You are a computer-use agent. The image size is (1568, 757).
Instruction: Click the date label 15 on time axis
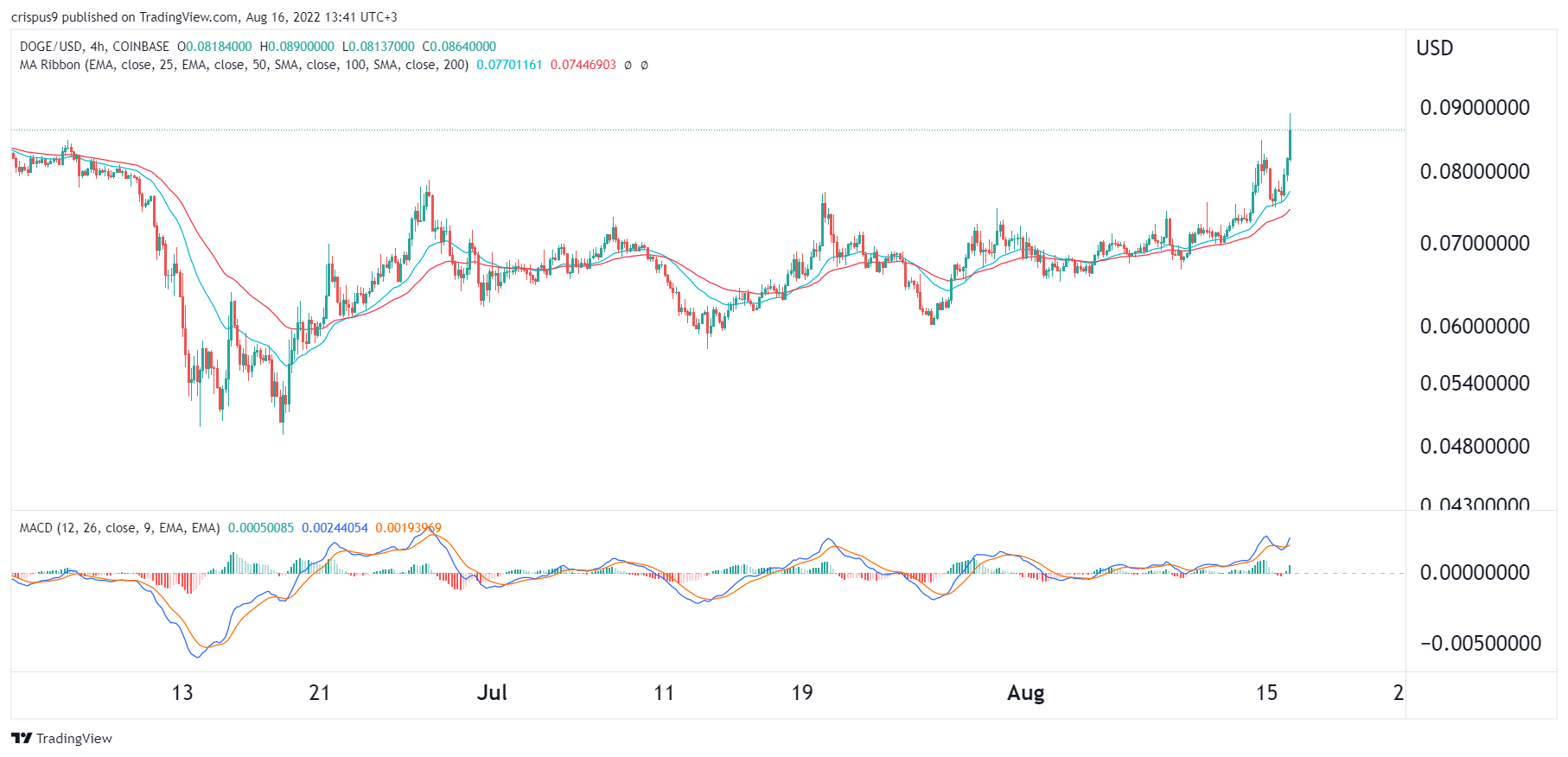point(1266,693)
